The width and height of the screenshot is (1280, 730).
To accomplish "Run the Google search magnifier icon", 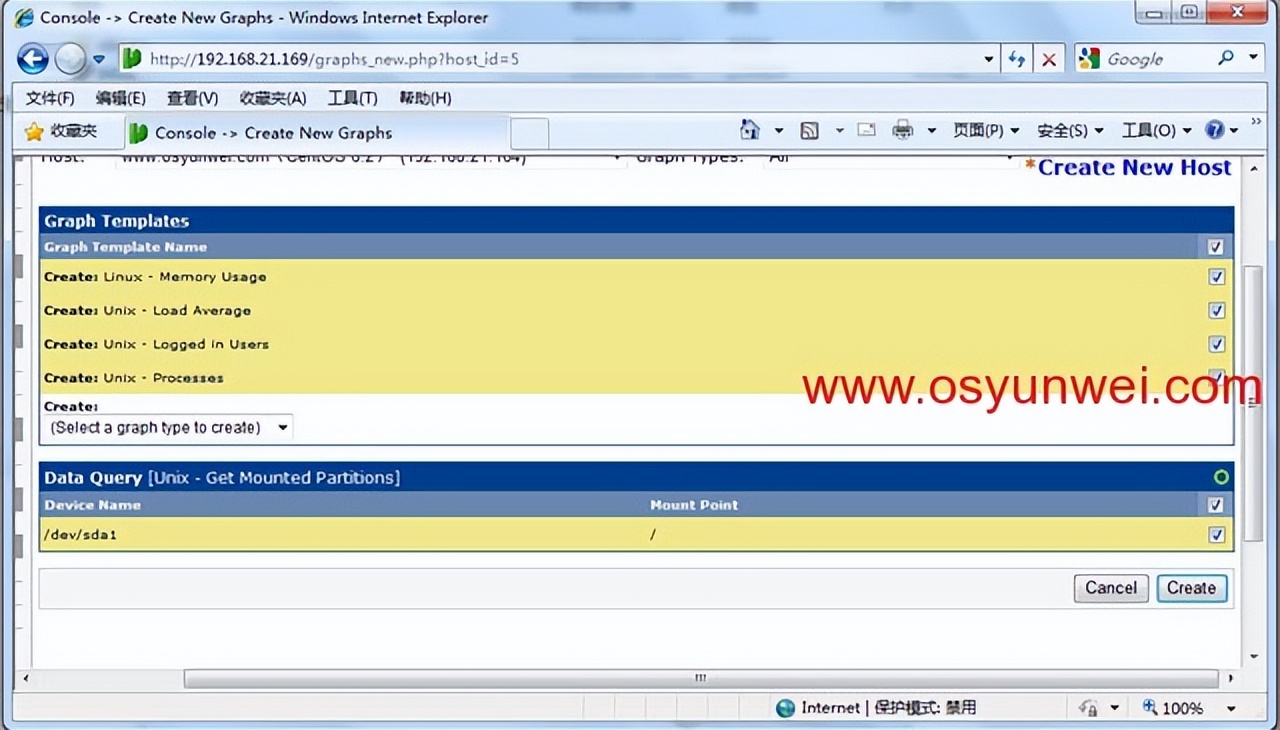I will pos(1226,58).
